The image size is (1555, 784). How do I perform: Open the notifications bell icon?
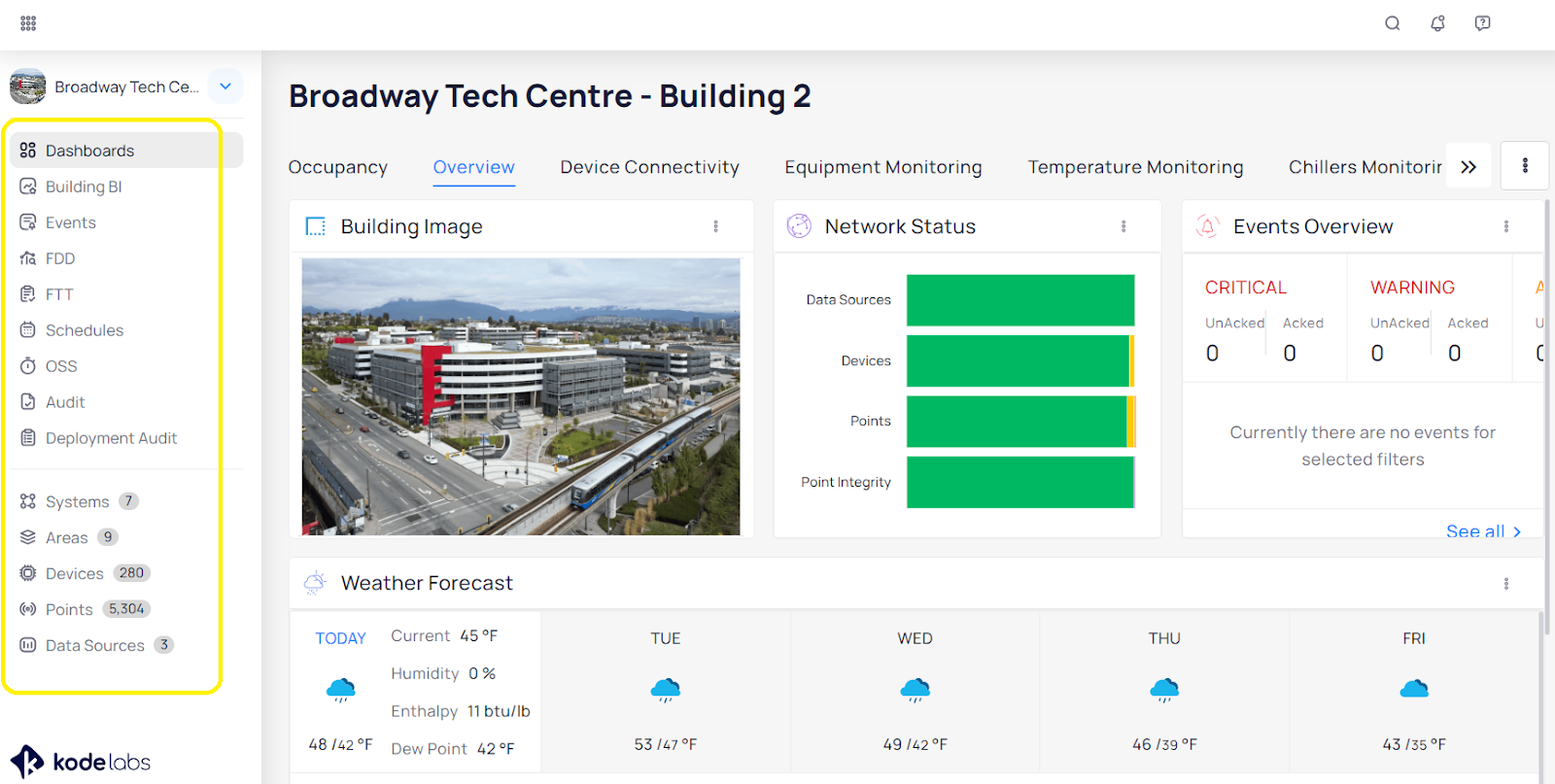click(1437, 23)
